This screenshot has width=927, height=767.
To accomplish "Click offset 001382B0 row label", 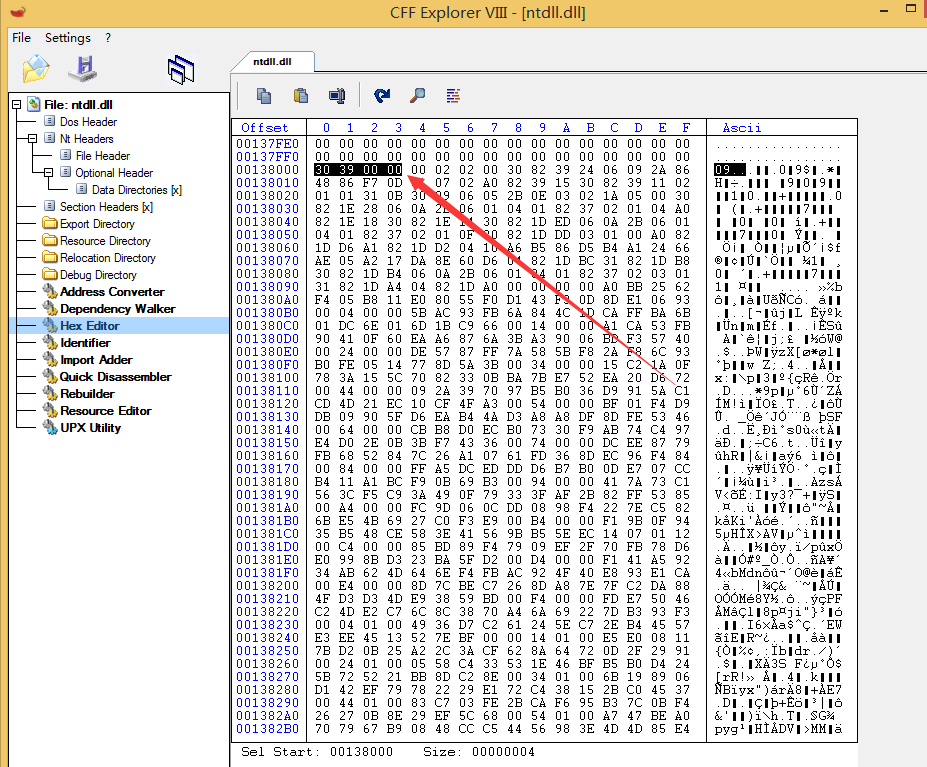I will click(268, 729).
